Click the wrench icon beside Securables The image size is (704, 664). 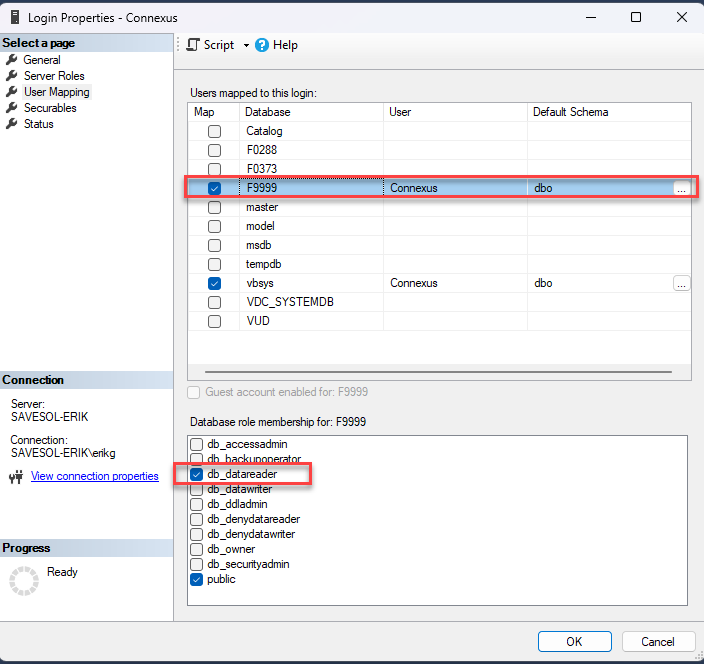(12, 108)
